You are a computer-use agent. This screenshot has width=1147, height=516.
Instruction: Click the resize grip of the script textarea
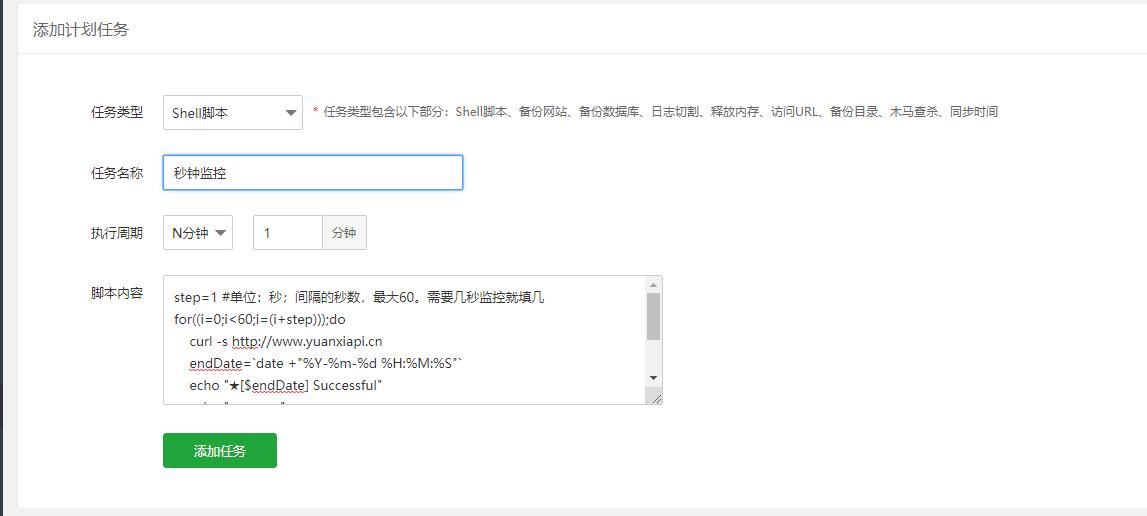point(655,397)
